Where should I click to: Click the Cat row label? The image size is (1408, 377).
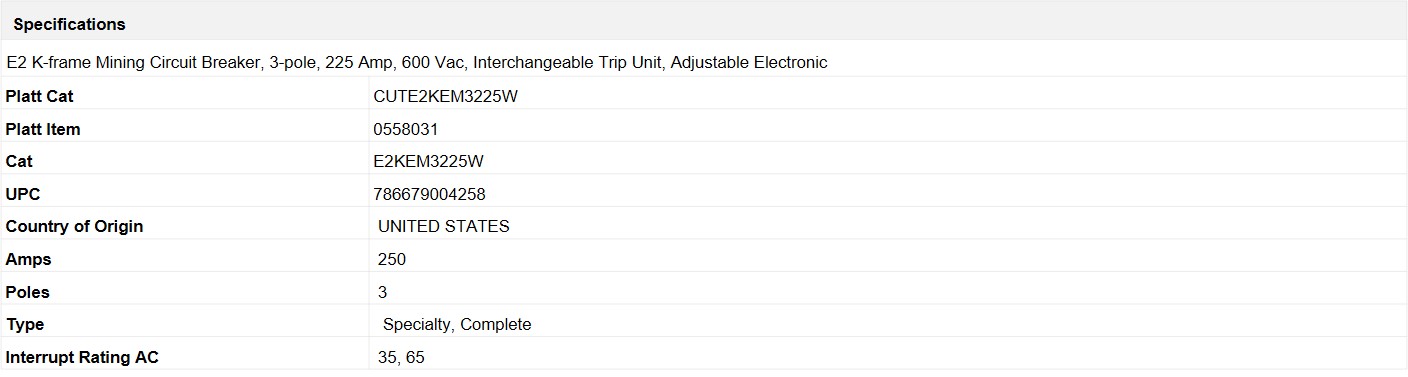[x=19, y=161]
